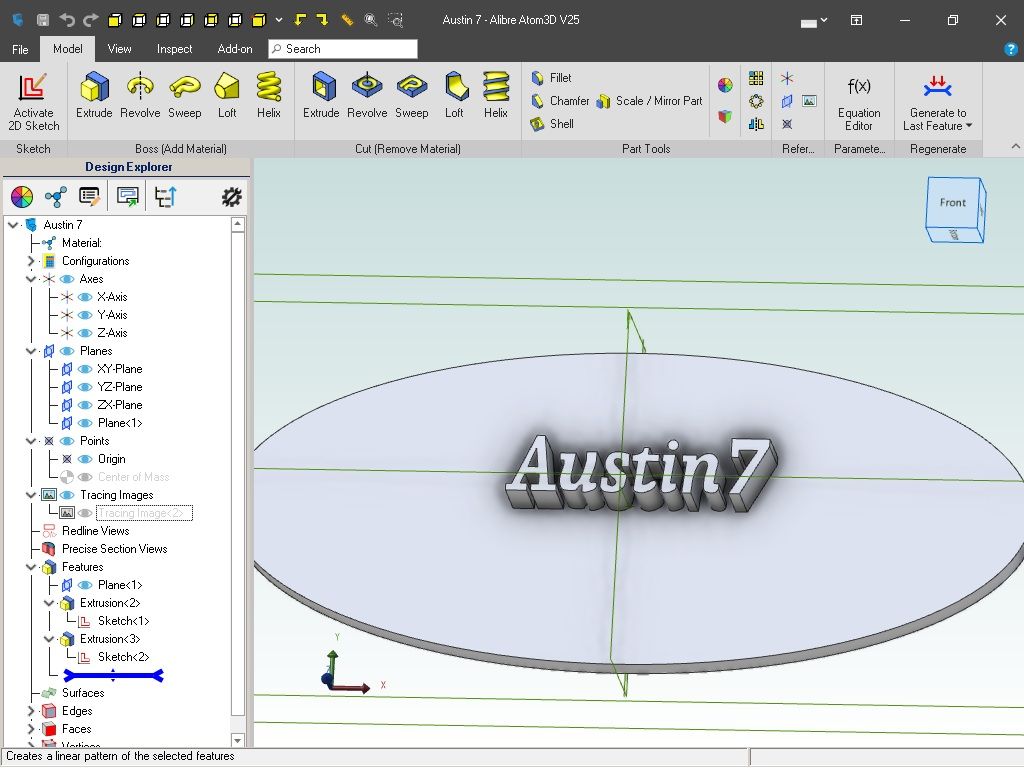Toggle visibility eye for Z-Axis
The height and width of the screenshot is (768, 1024).
pyautogui.click(x=85, y=333)
